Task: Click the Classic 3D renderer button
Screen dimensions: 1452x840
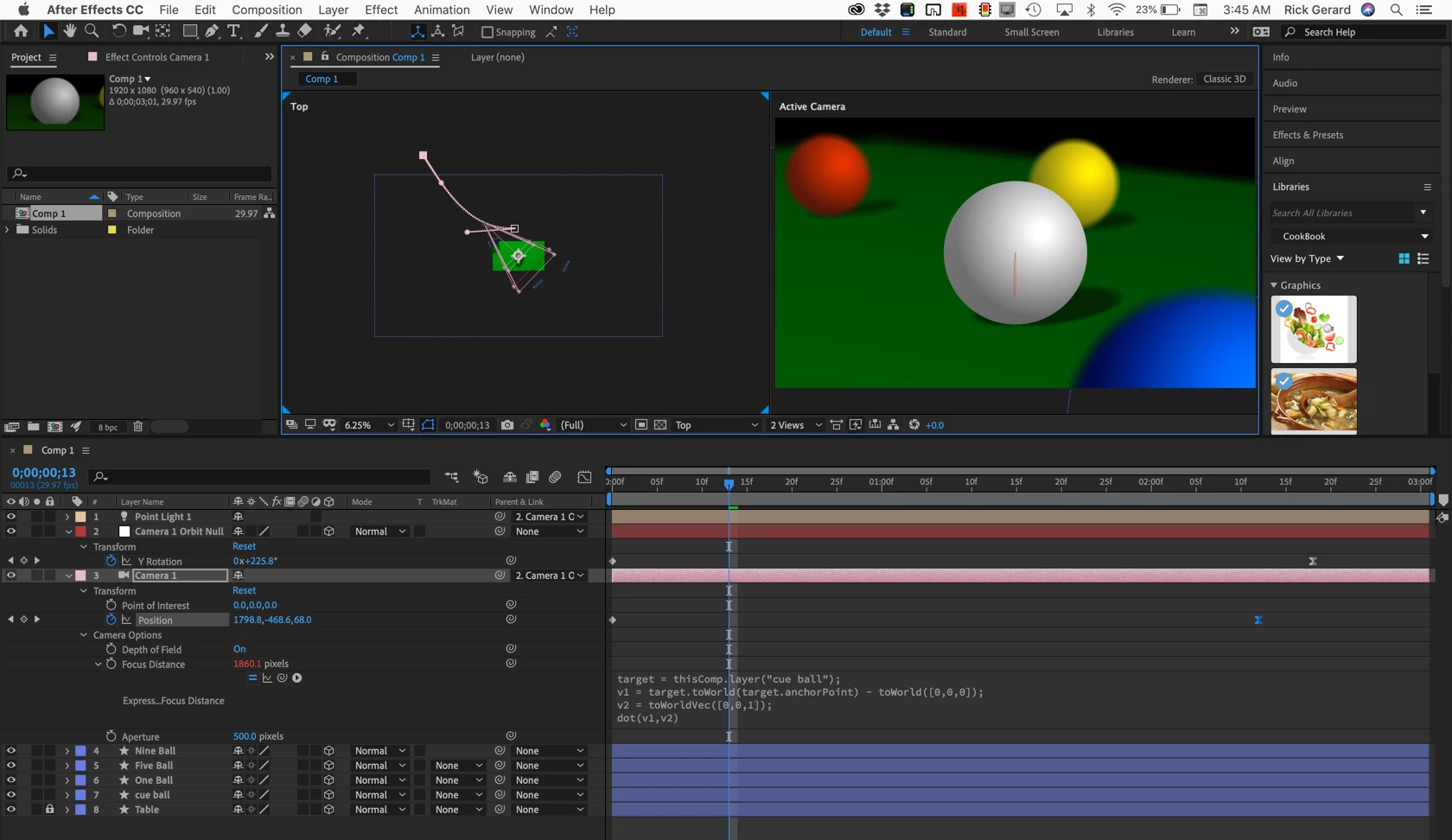Action: [1225, 79]
